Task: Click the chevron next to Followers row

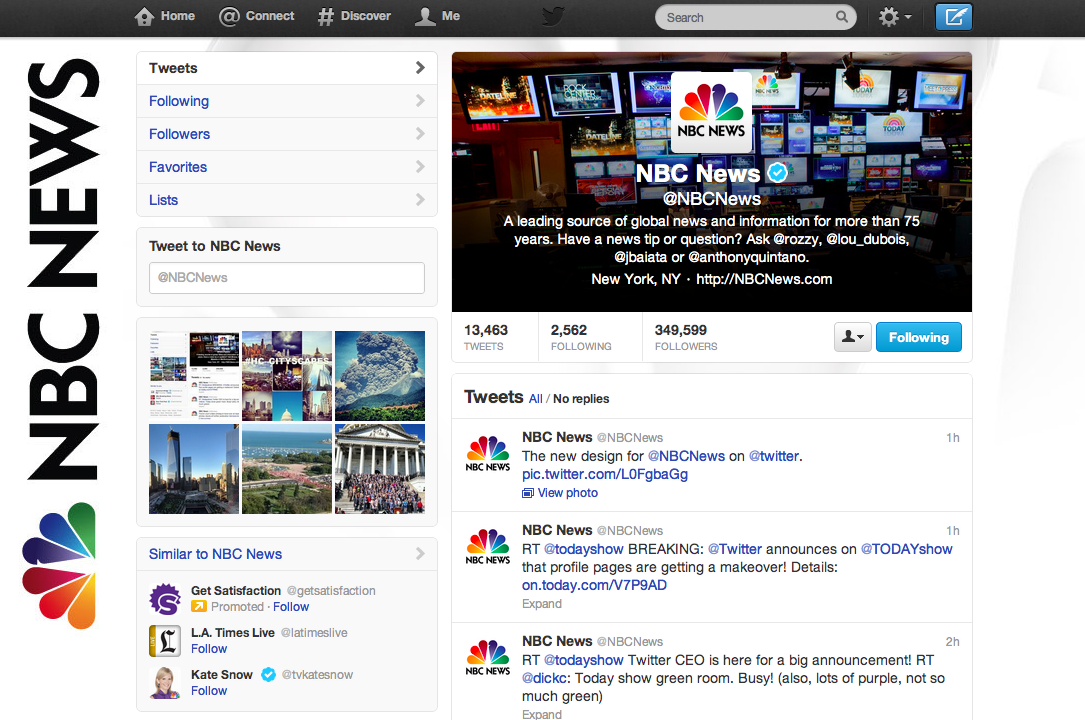Action: point(420,133)
